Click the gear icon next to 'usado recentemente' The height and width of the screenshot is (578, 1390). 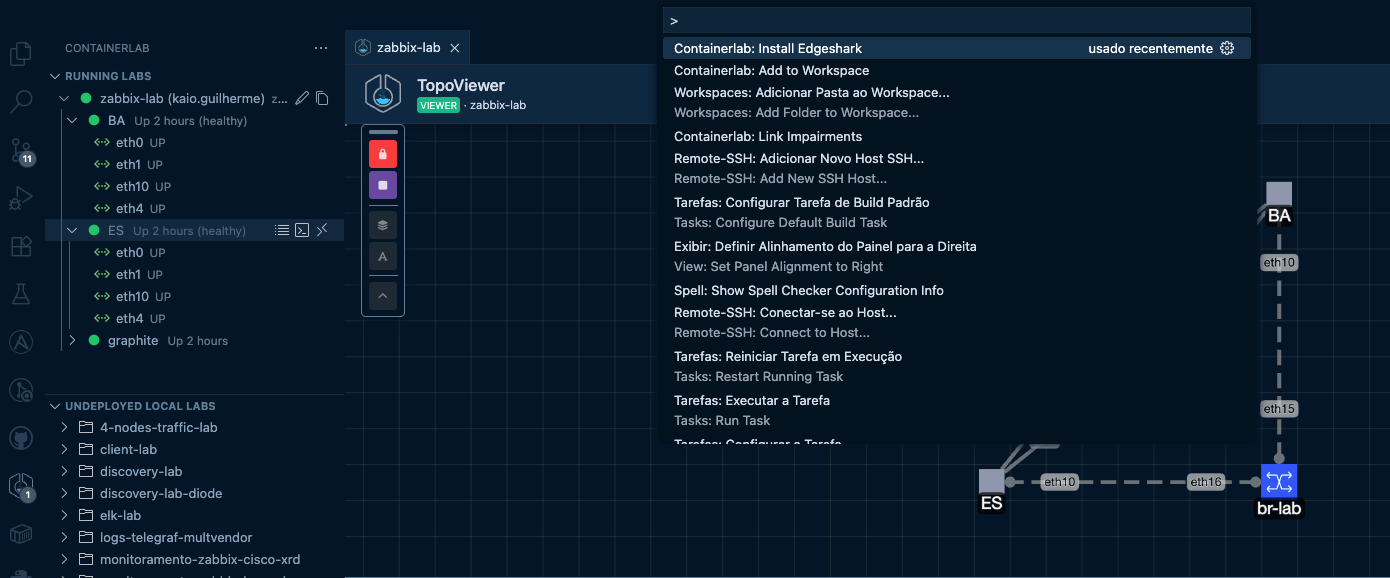point(1227,49)
